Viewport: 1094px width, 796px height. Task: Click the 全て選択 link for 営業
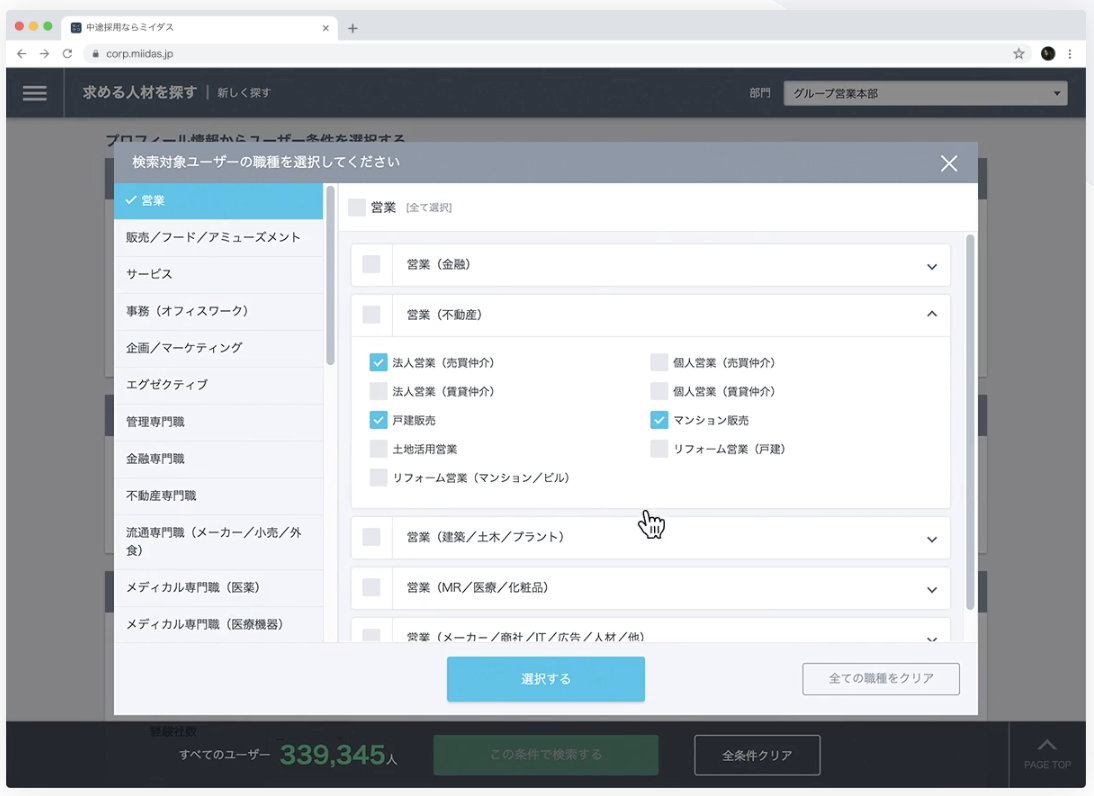point(428,208)
